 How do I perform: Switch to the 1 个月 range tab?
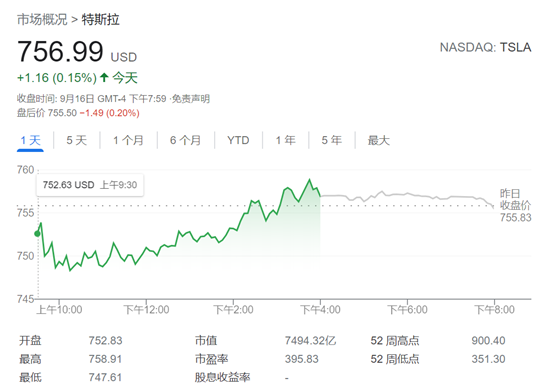pos(128,140)
